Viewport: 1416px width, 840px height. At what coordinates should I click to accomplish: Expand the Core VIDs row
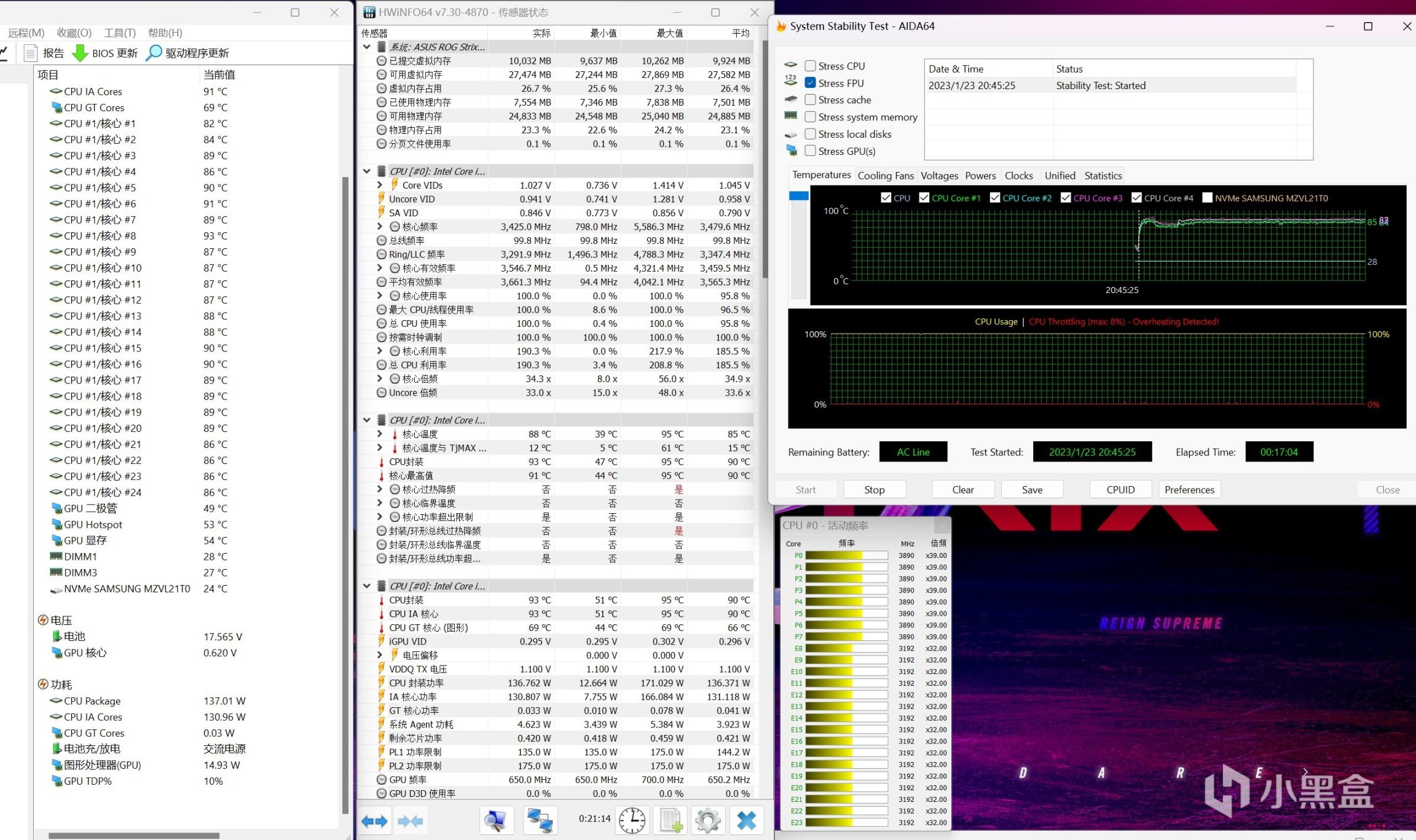click(x=380, y=185)
